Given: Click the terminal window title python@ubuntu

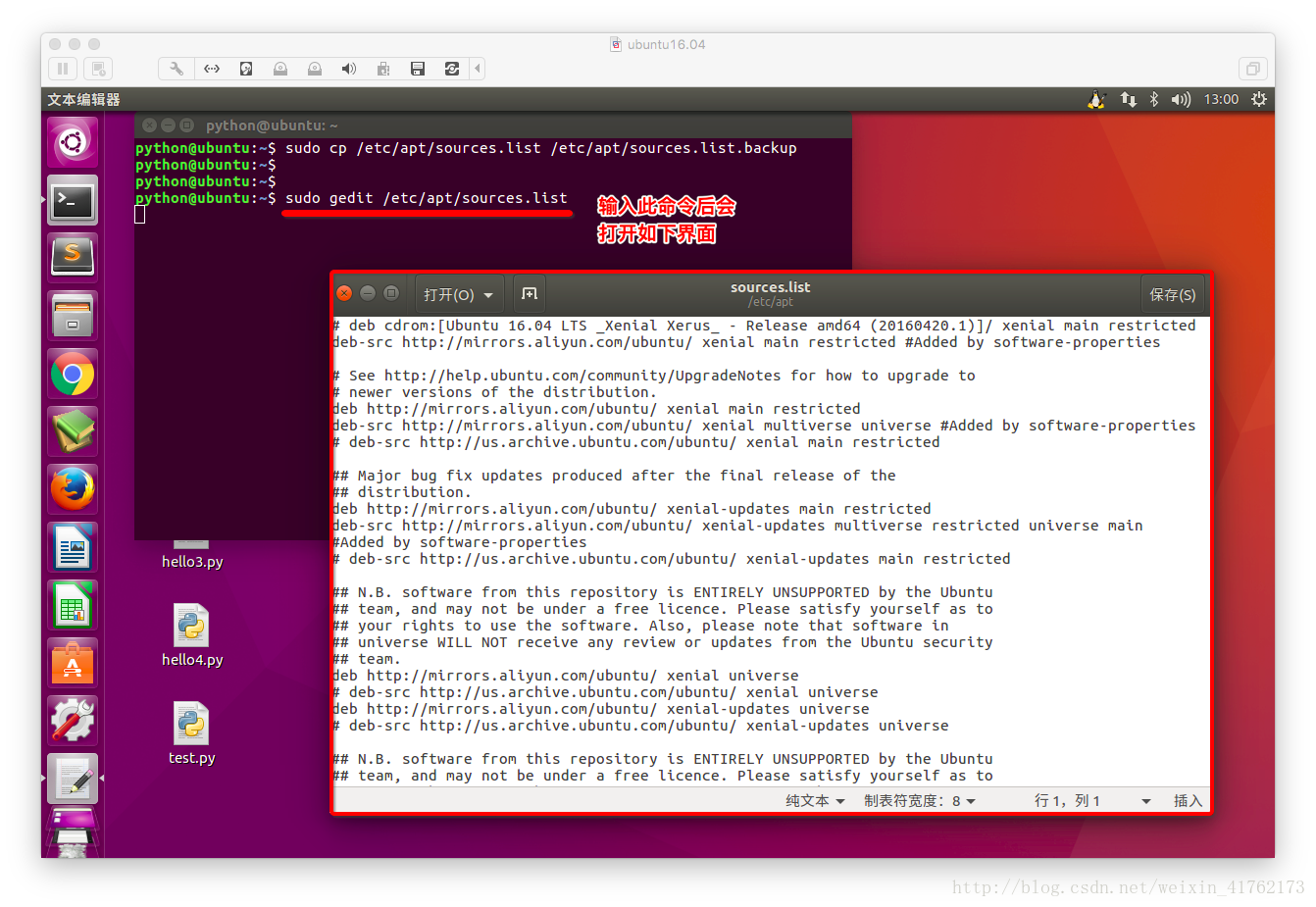Looking at the screenshot, I should [x=272, y=126].
